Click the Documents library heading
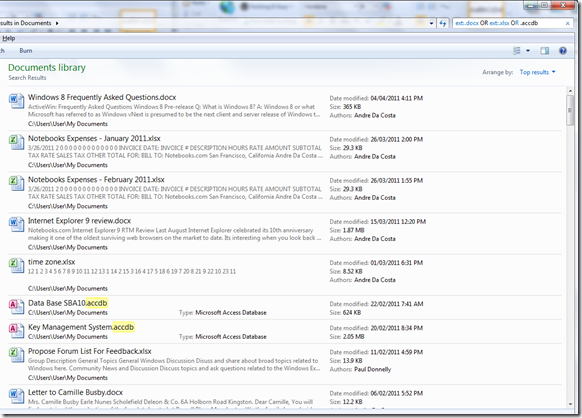This screenshot has width=582, height=418. 47,68
